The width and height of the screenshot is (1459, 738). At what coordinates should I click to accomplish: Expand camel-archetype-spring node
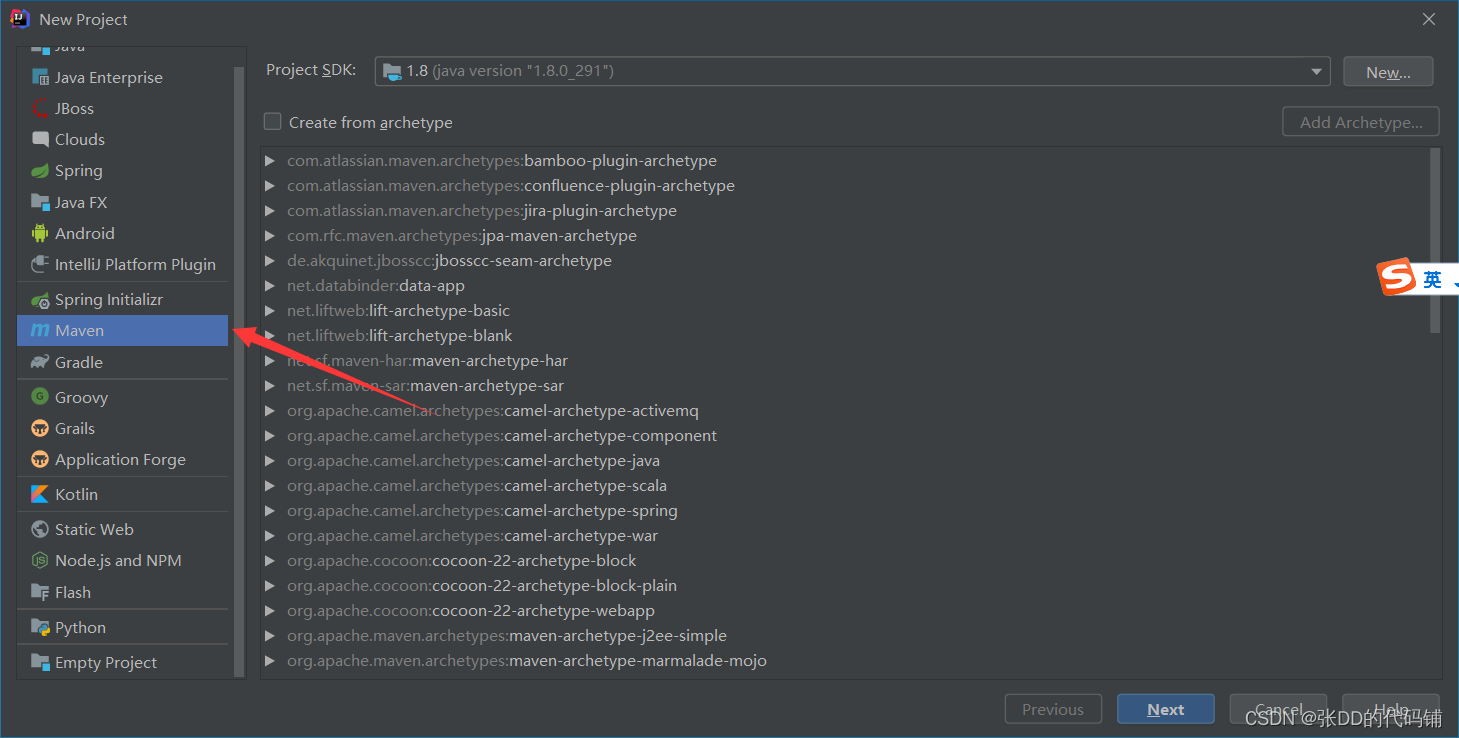[269, 510]
